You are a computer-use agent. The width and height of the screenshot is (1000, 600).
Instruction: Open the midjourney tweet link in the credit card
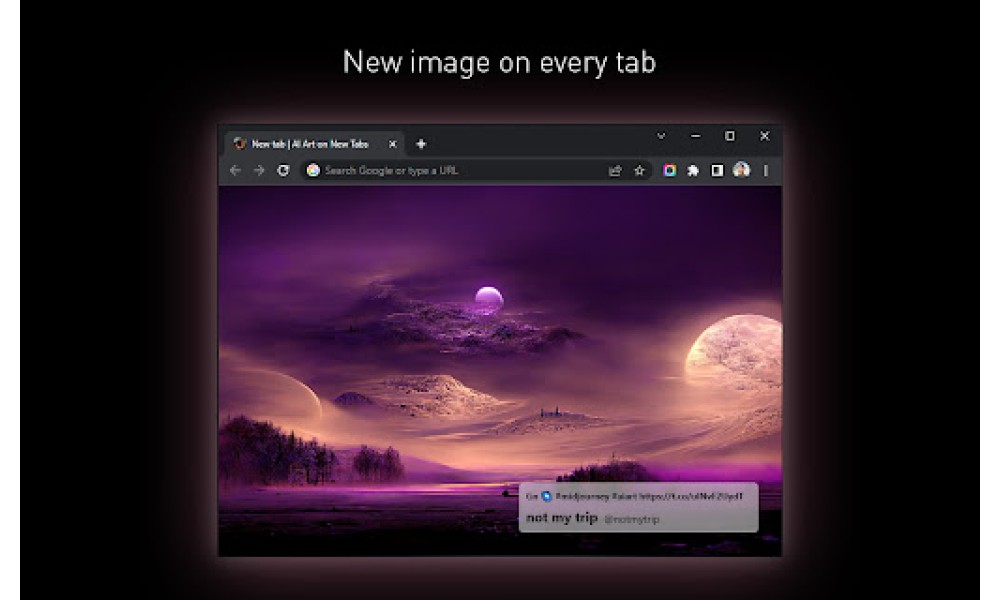[x=649, y=496]
